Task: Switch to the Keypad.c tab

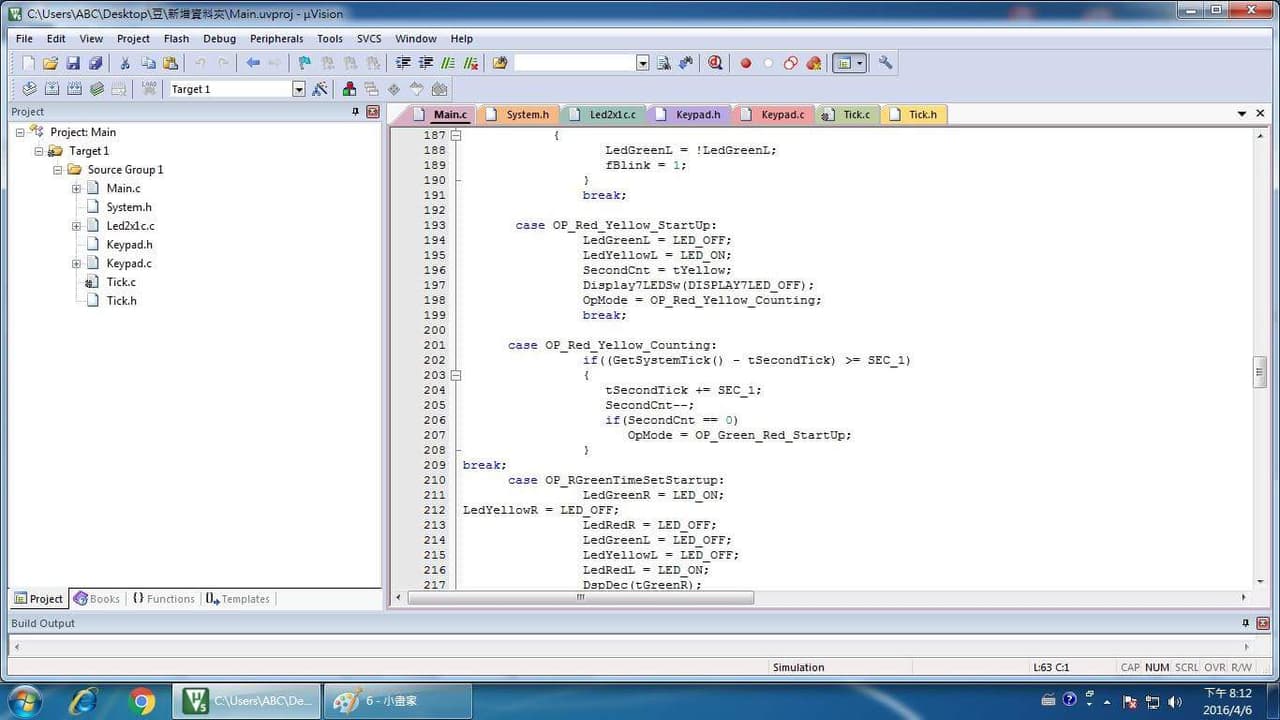Action: [x=774, y=114]
